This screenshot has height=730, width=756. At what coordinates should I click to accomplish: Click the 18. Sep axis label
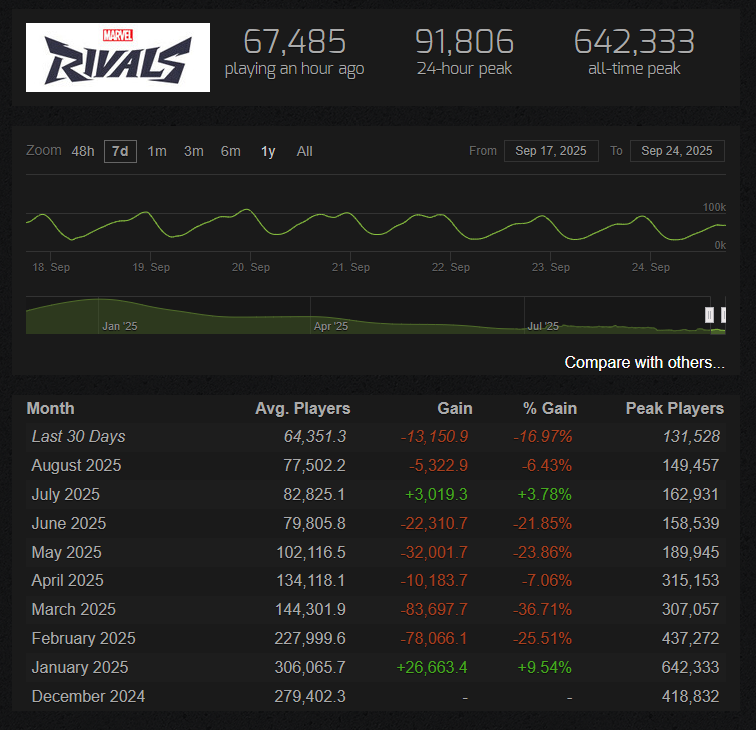(x=51, y=267)
